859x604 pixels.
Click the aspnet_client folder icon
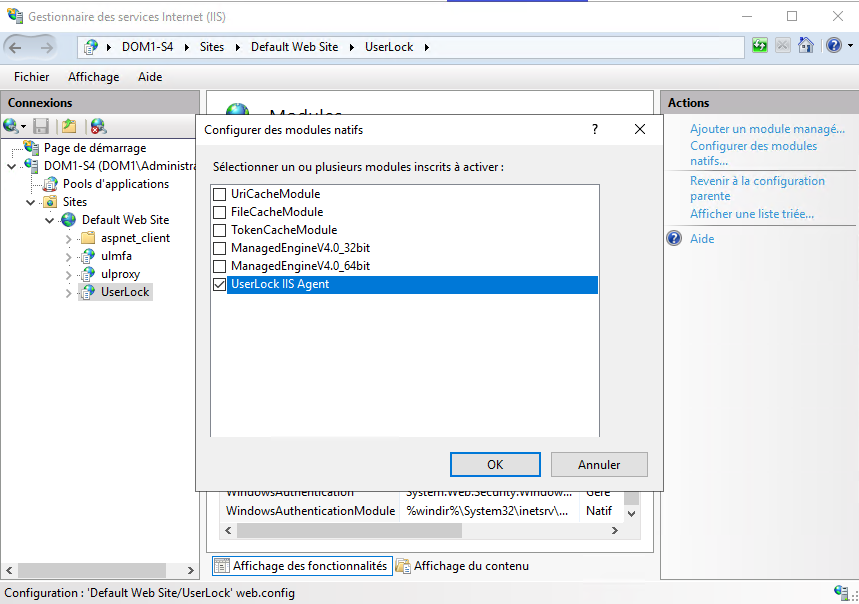coord(88,238)
